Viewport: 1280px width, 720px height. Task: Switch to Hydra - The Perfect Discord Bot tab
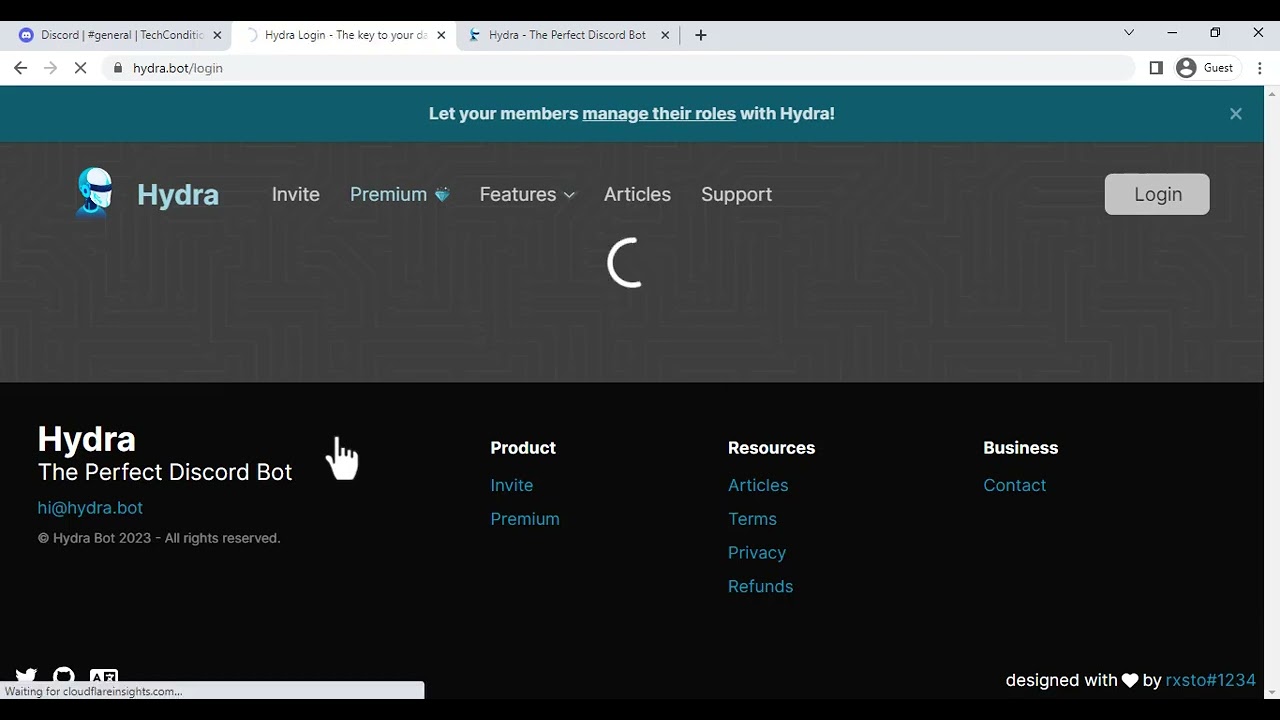[568, 35]
